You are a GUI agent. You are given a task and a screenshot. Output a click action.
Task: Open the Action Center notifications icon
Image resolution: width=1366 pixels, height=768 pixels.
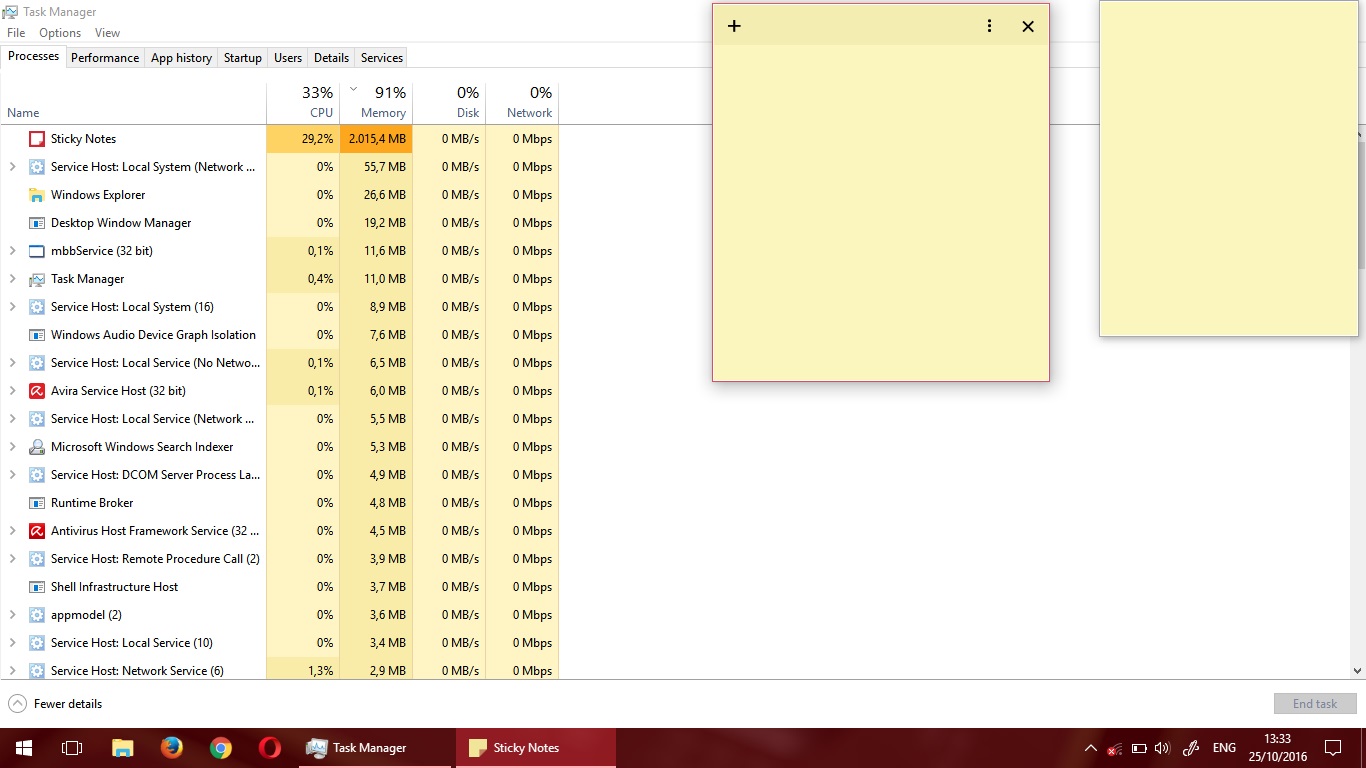pyautogui.click(x=1333, y=748)
